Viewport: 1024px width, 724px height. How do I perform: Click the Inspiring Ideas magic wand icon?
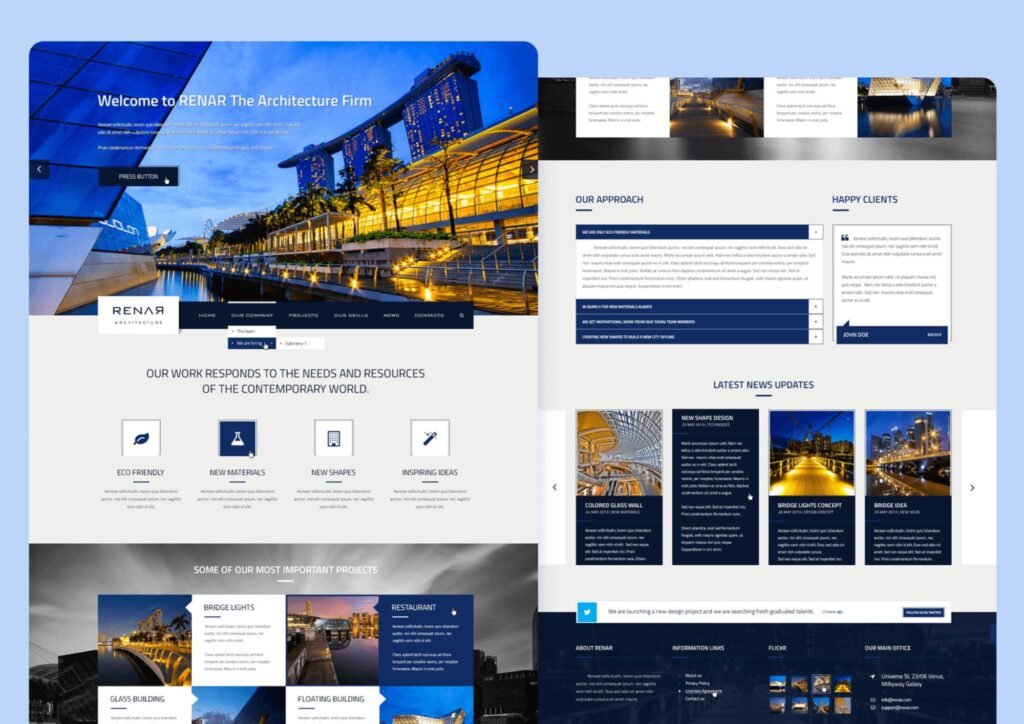point(430,438)
